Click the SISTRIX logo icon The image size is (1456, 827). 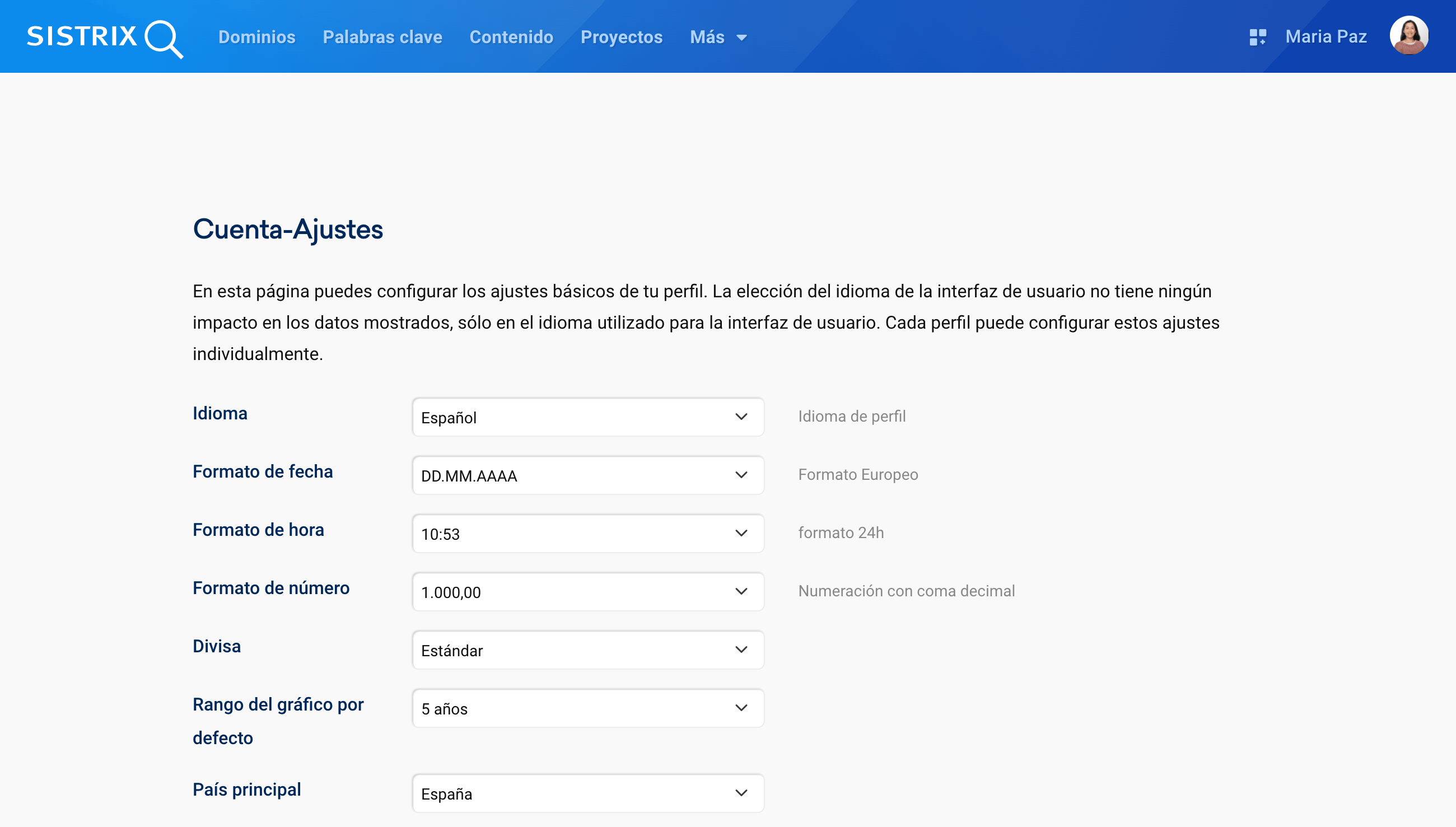point(104,38)
